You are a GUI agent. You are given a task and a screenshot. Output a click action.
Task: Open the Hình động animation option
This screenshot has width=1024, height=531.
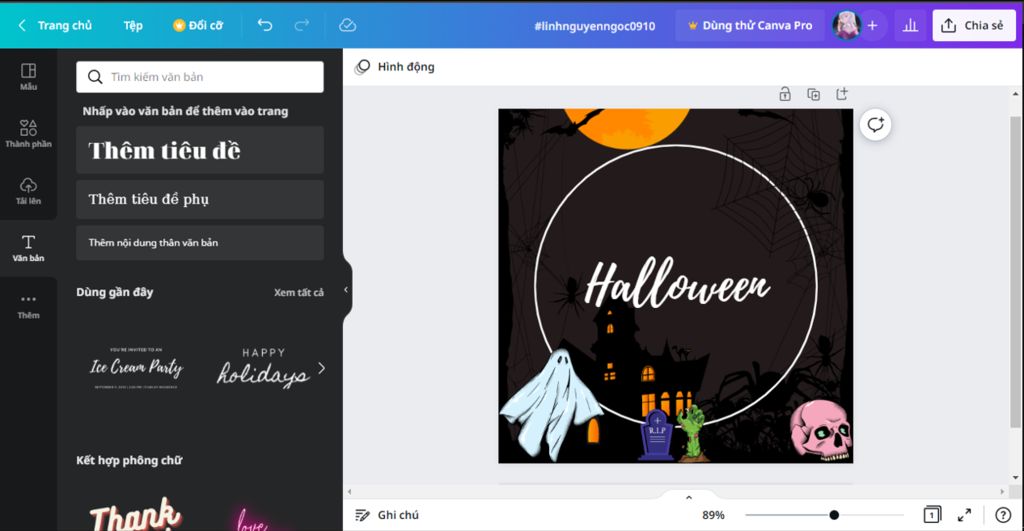(x=394, y=67)
